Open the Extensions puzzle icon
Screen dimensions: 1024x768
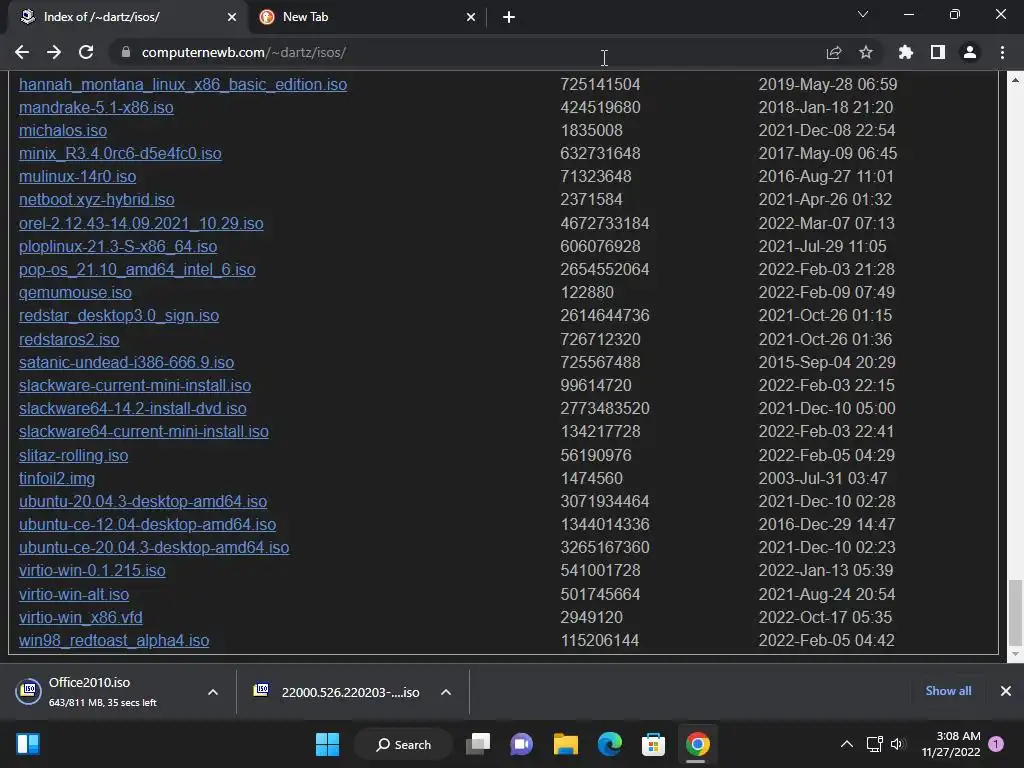point(906,52)
